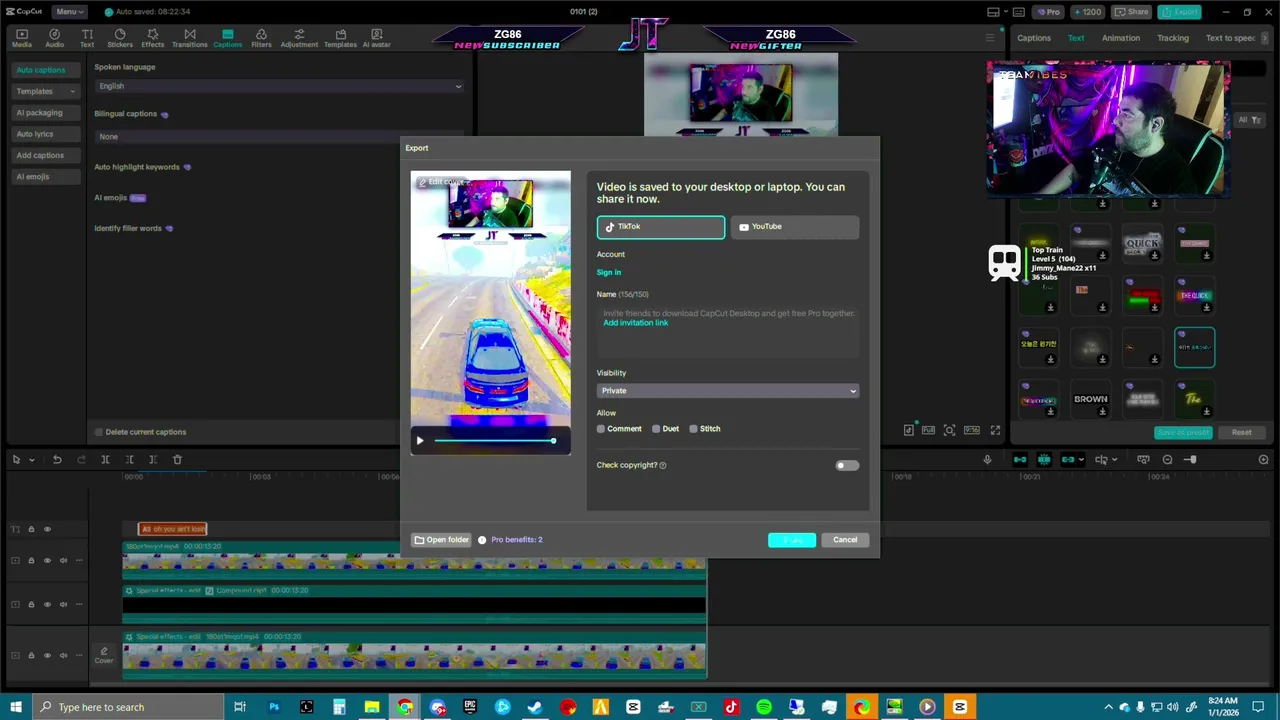1280x720 pixels.
Task: Expand more tabs arrow in right panel
Action: (1265, 38)
